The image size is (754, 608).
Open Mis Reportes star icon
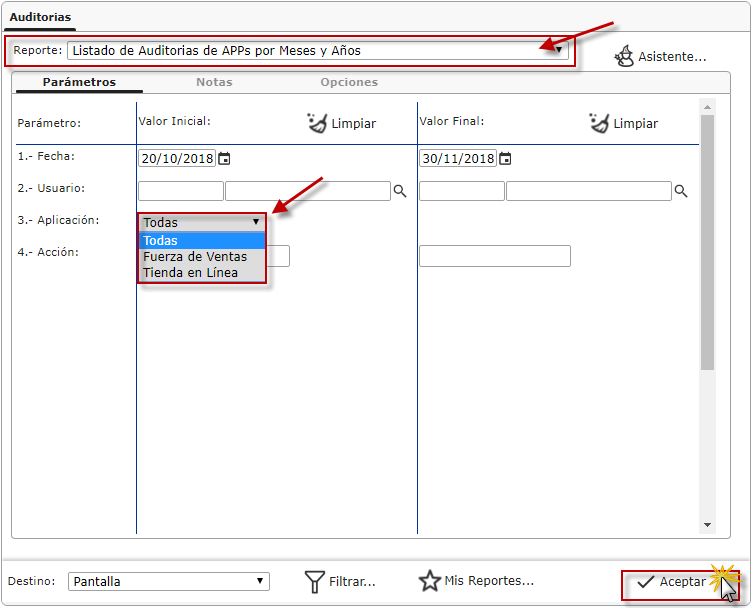[x=430, y=581]
